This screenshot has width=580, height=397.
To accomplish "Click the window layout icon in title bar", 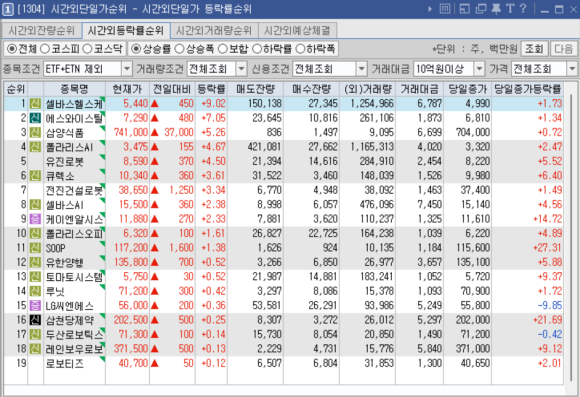I will click(465, 9).
